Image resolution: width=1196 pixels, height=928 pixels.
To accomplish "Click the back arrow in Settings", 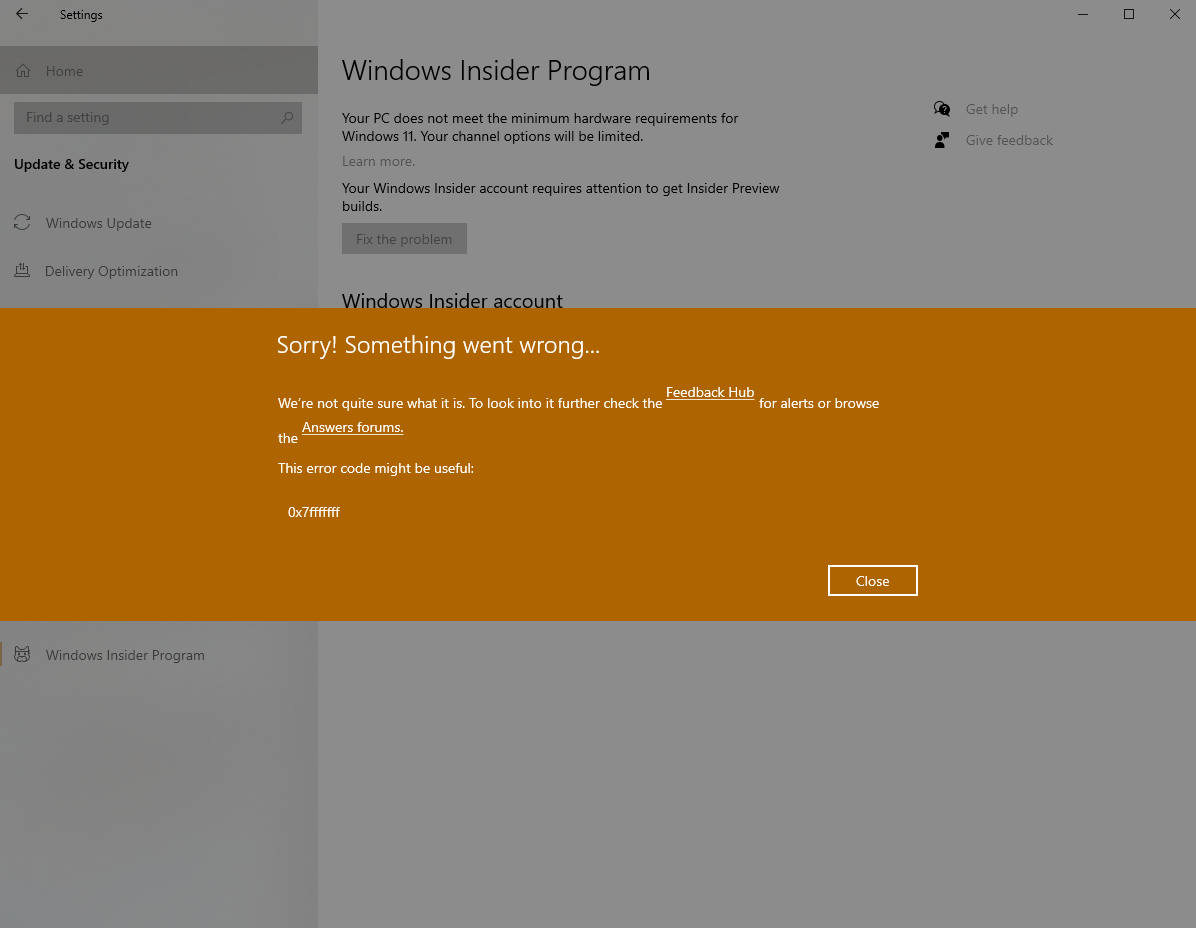I will [22, 14].
